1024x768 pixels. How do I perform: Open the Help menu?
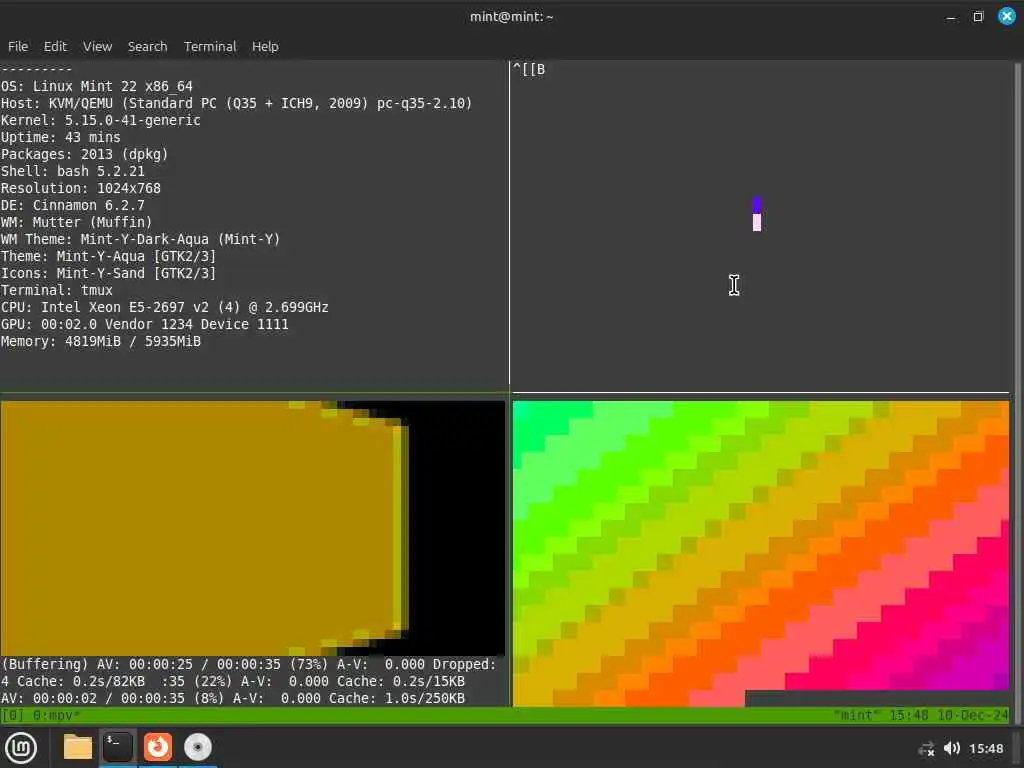tap(265, 46)
